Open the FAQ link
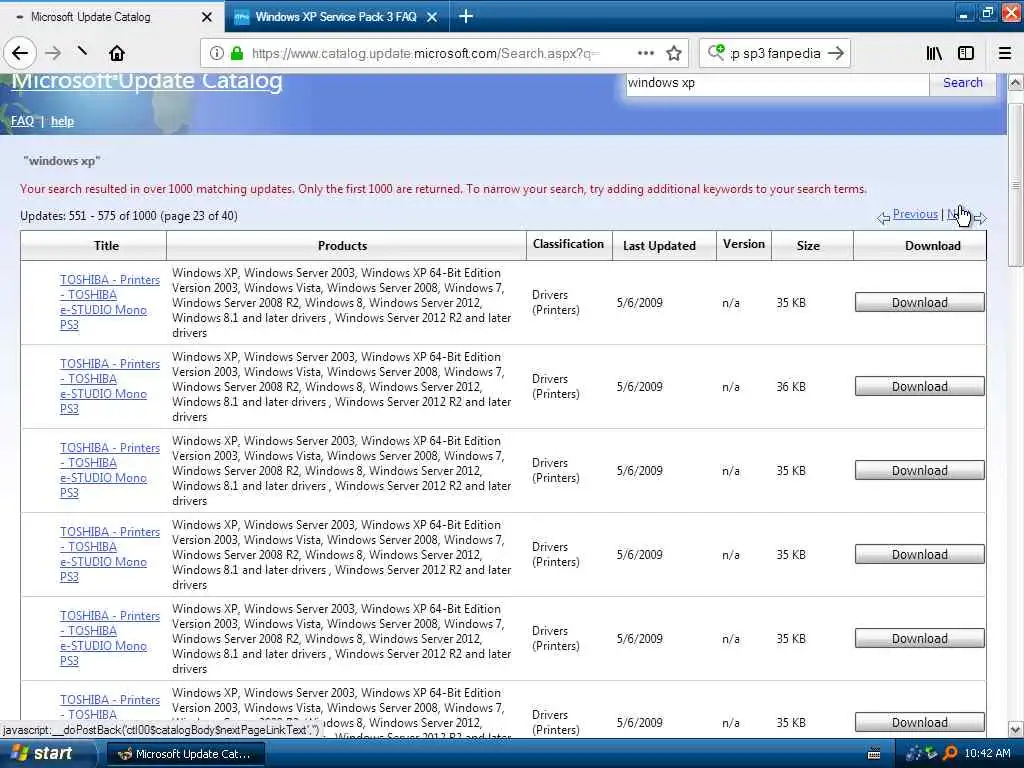 (22, 121)
